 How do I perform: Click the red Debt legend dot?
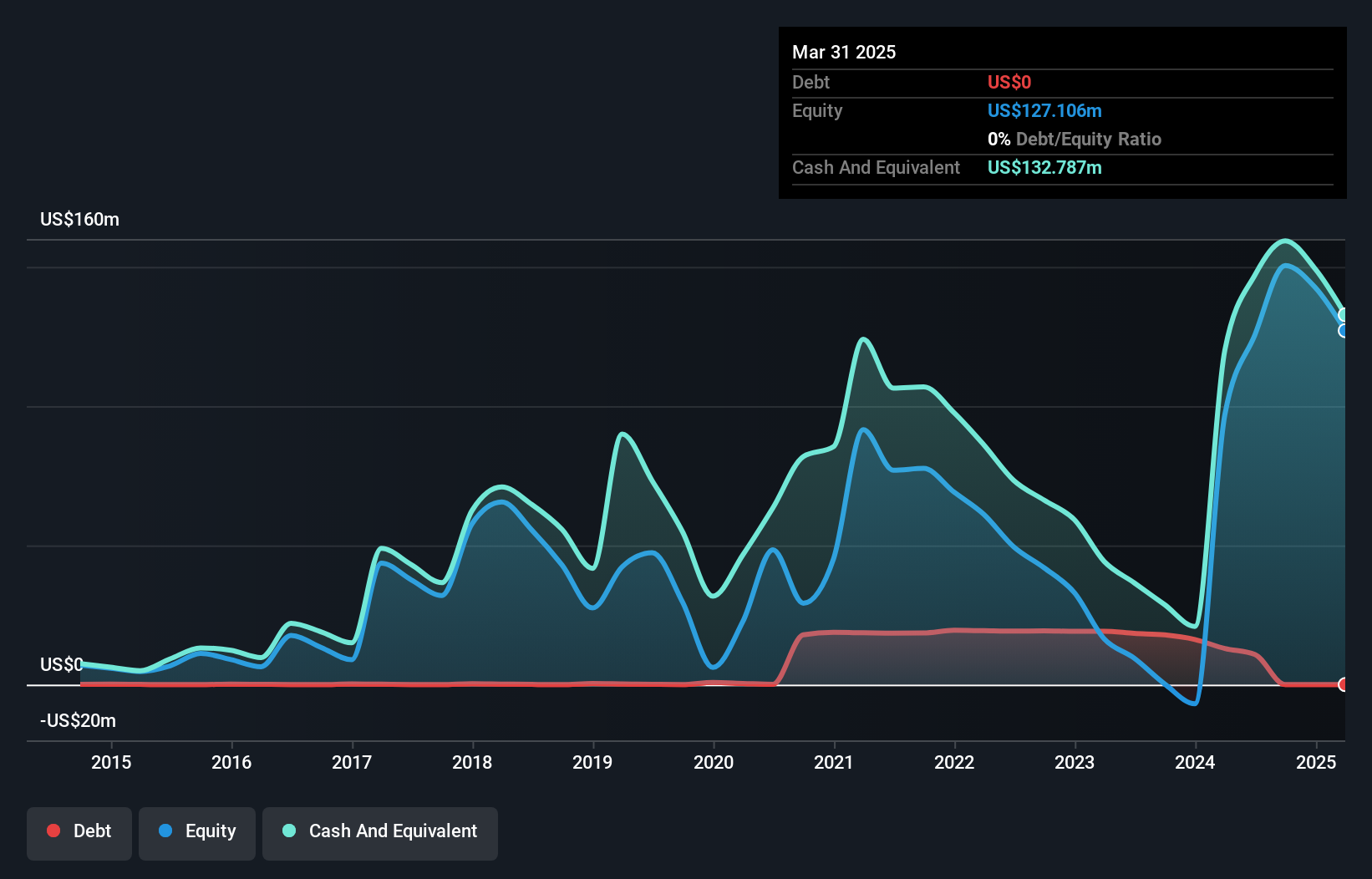click(53, 831)
